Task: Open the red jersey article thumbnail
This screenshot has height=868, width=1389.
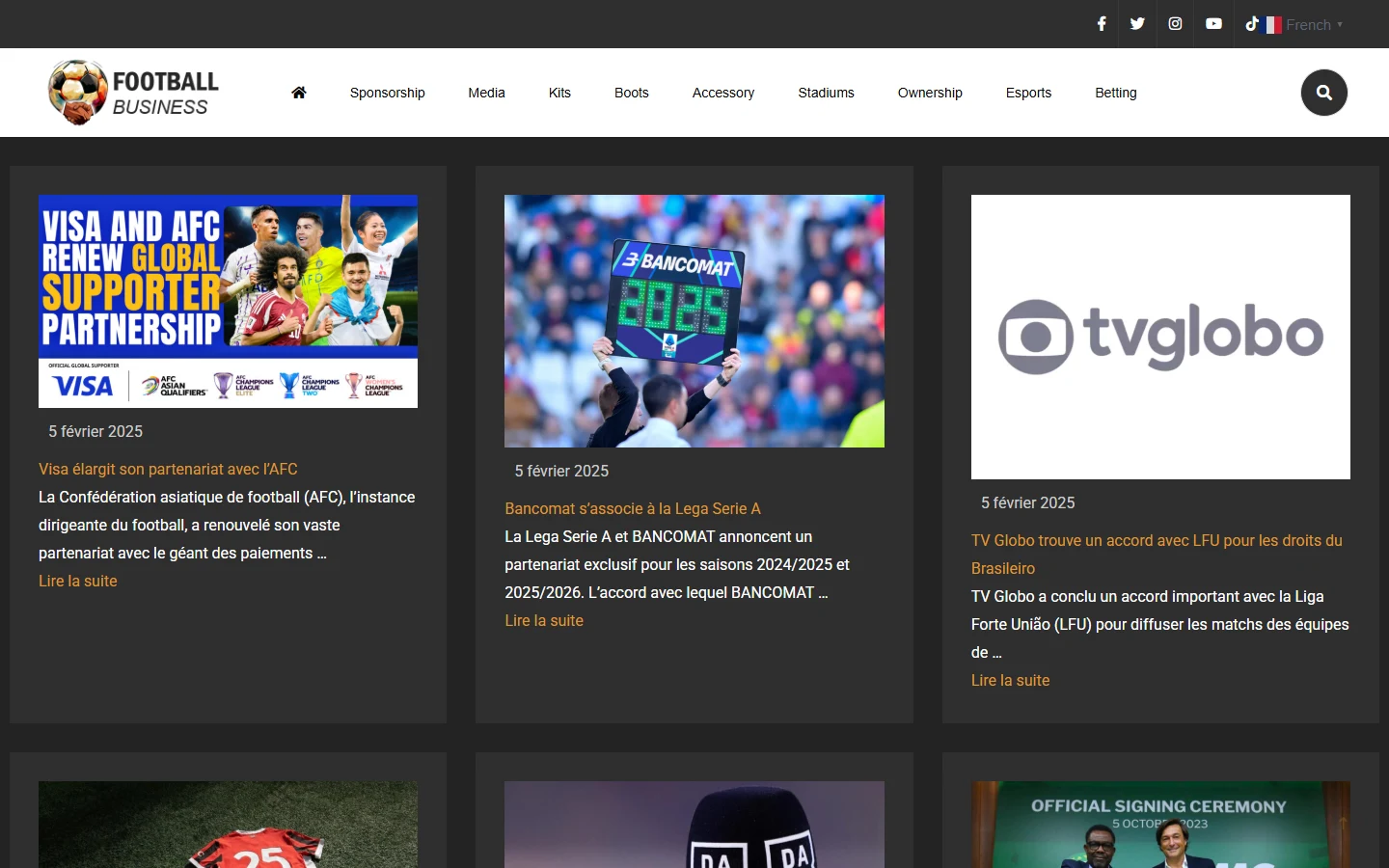Action: click(229, 825)
